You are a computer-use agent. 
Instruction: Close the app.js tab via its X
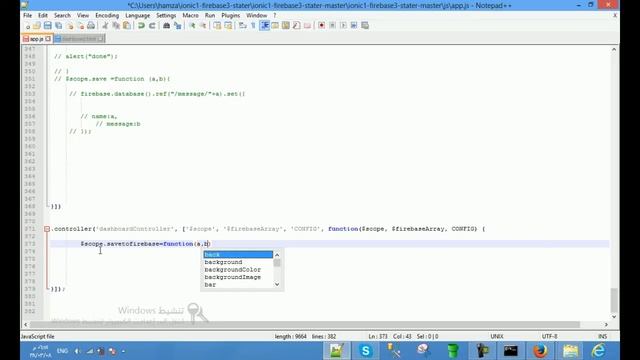(48, 39)
